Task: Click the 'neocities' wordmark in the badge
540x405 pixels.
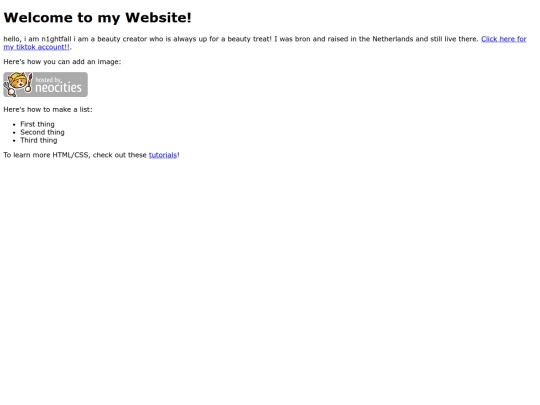Action: point(59,87)
